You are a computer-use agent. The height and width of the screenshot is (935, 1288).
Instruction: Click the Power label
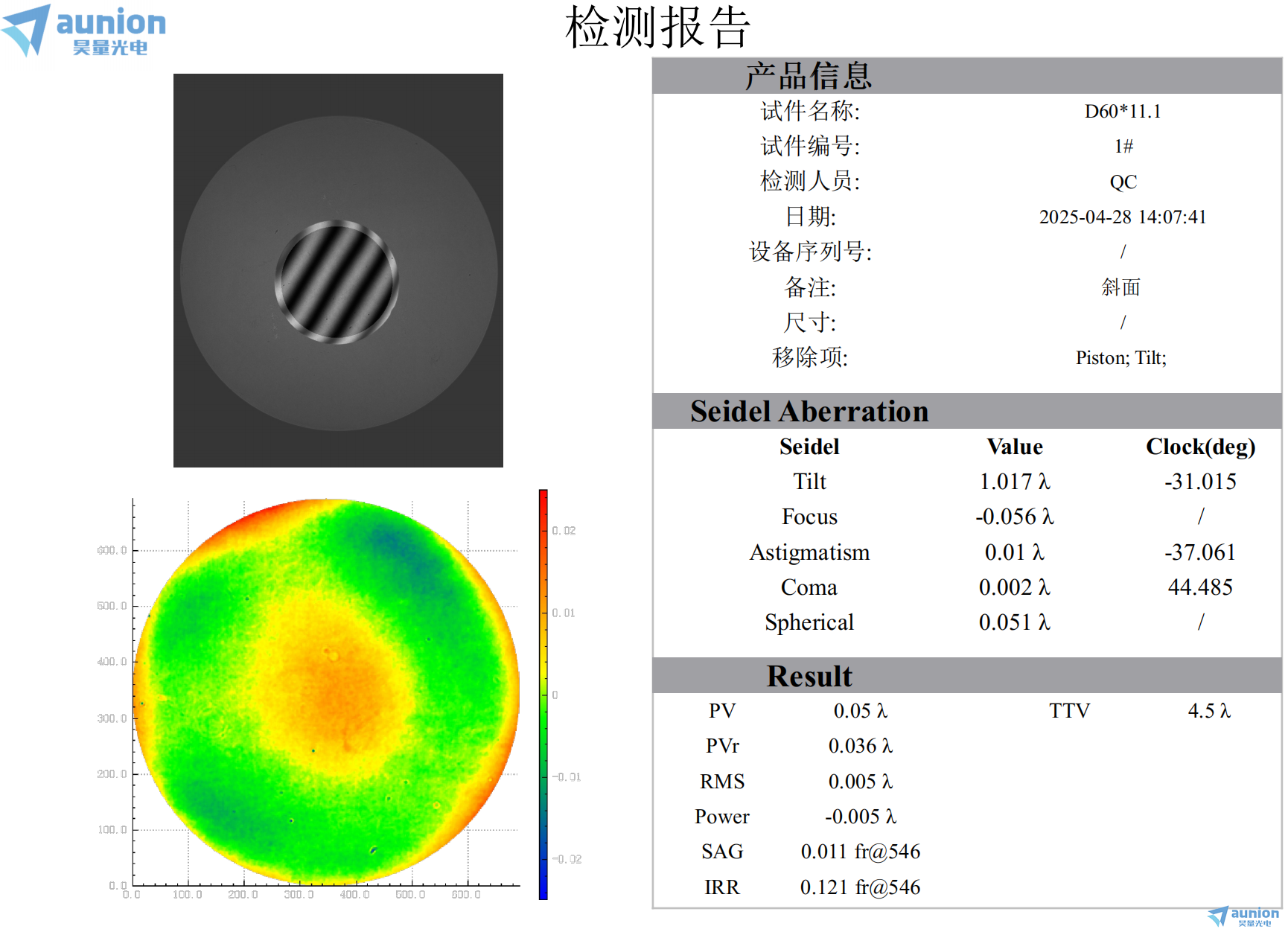pos(722,817)
